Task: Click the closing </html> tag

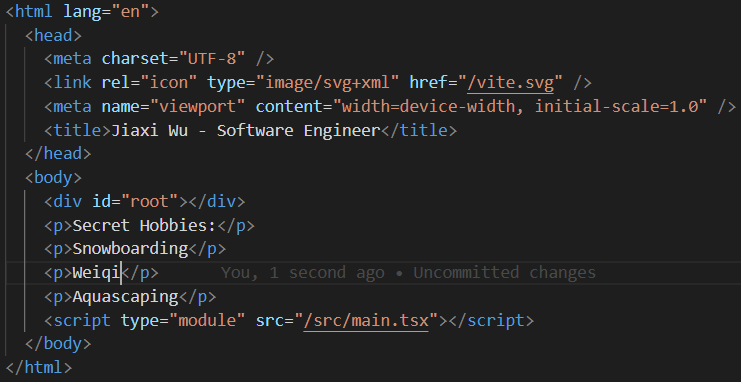Action: coord(39,367)
